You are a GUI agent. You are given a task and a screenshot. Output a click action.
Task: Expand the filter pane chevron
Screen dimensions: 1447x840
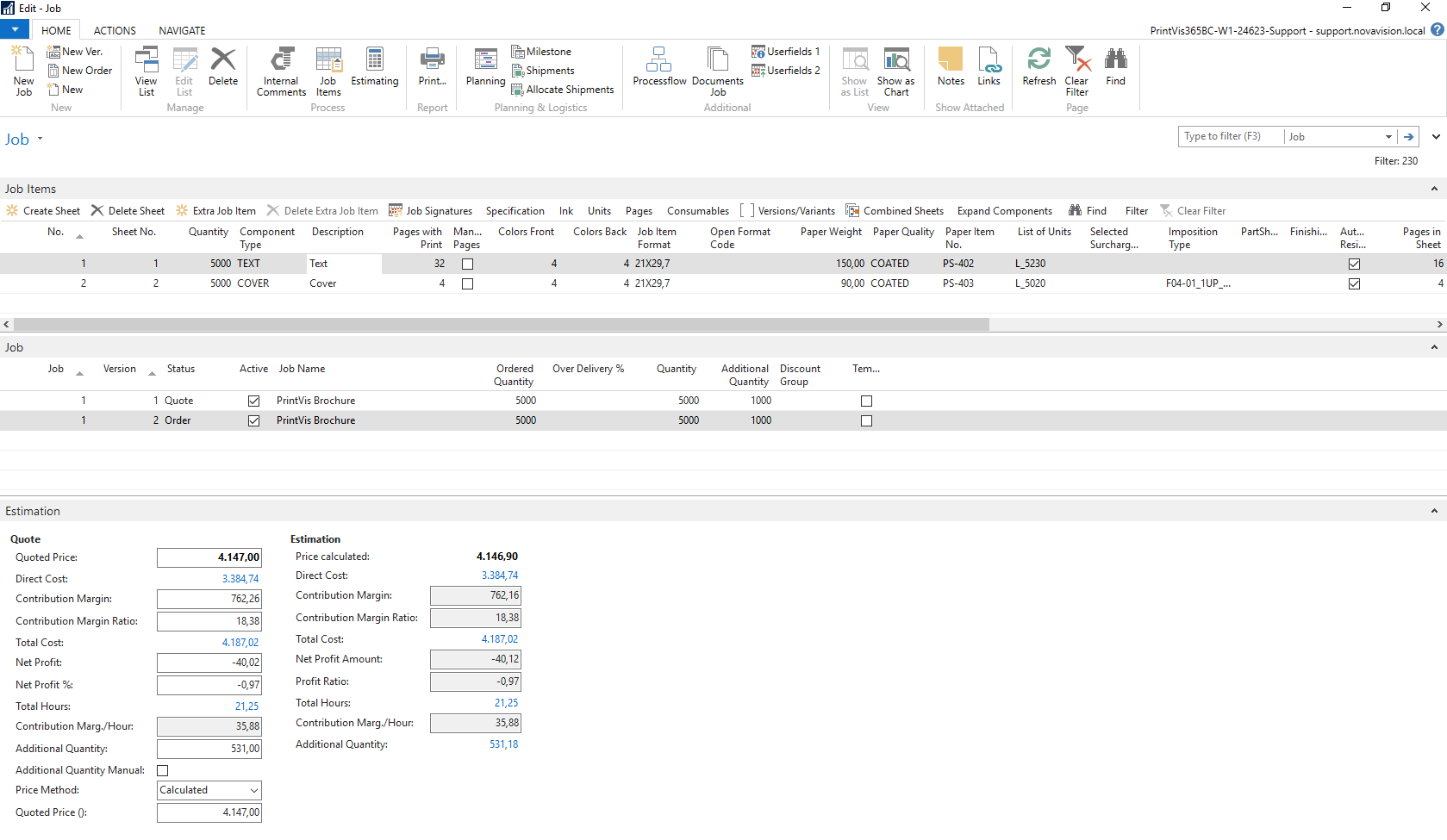1436,136
